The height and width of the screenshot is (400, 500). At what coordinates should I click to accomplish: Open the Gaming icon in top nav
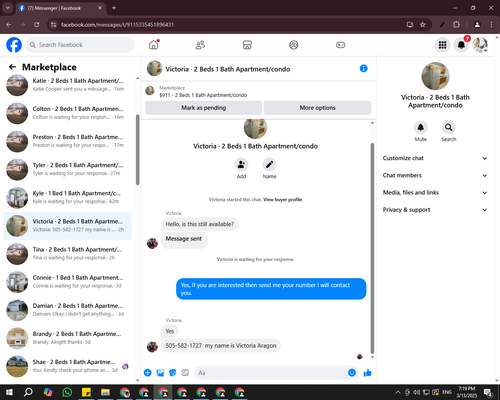tap(340, 45)
